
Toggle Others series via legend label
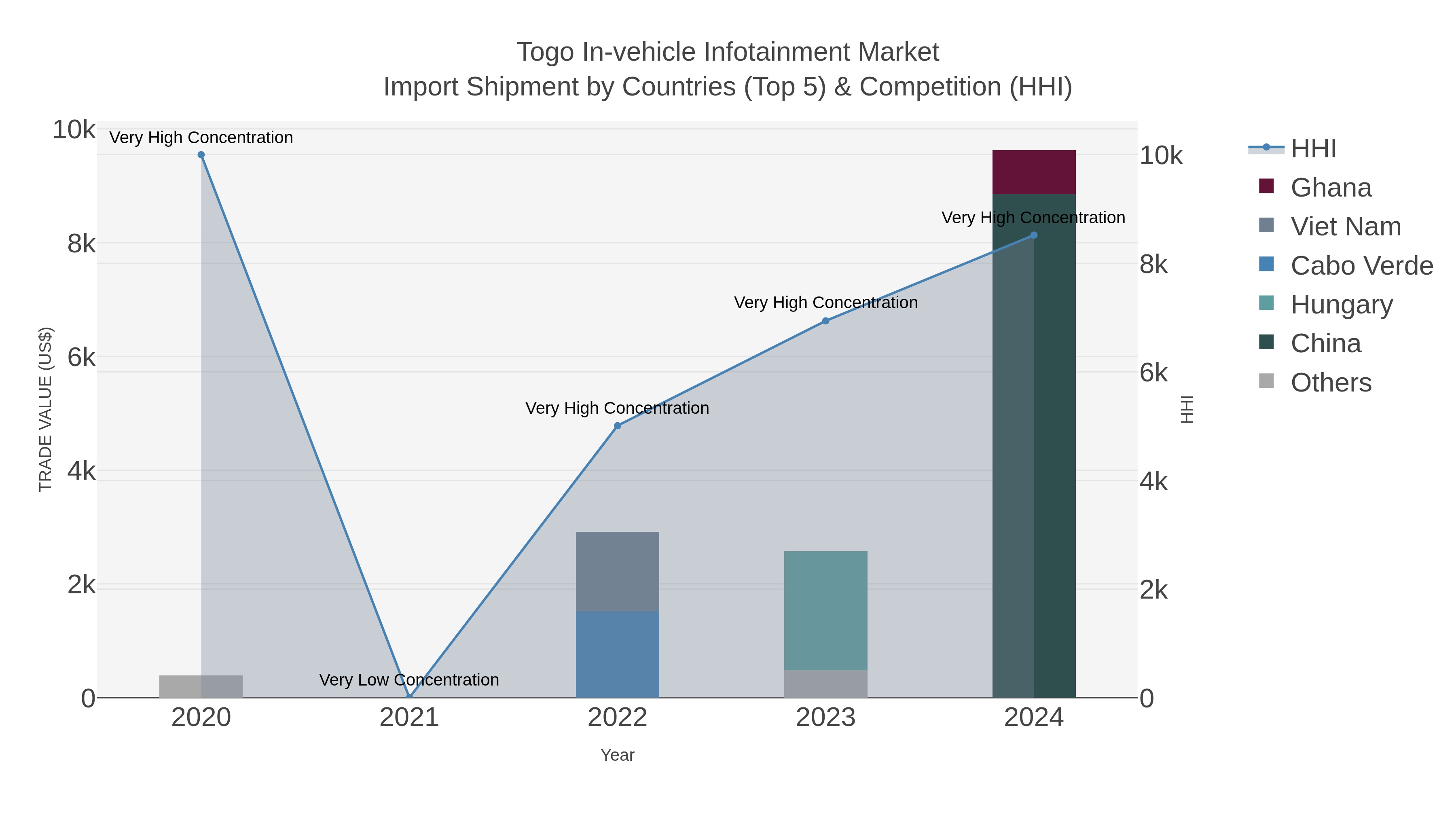pos(1331,383)
